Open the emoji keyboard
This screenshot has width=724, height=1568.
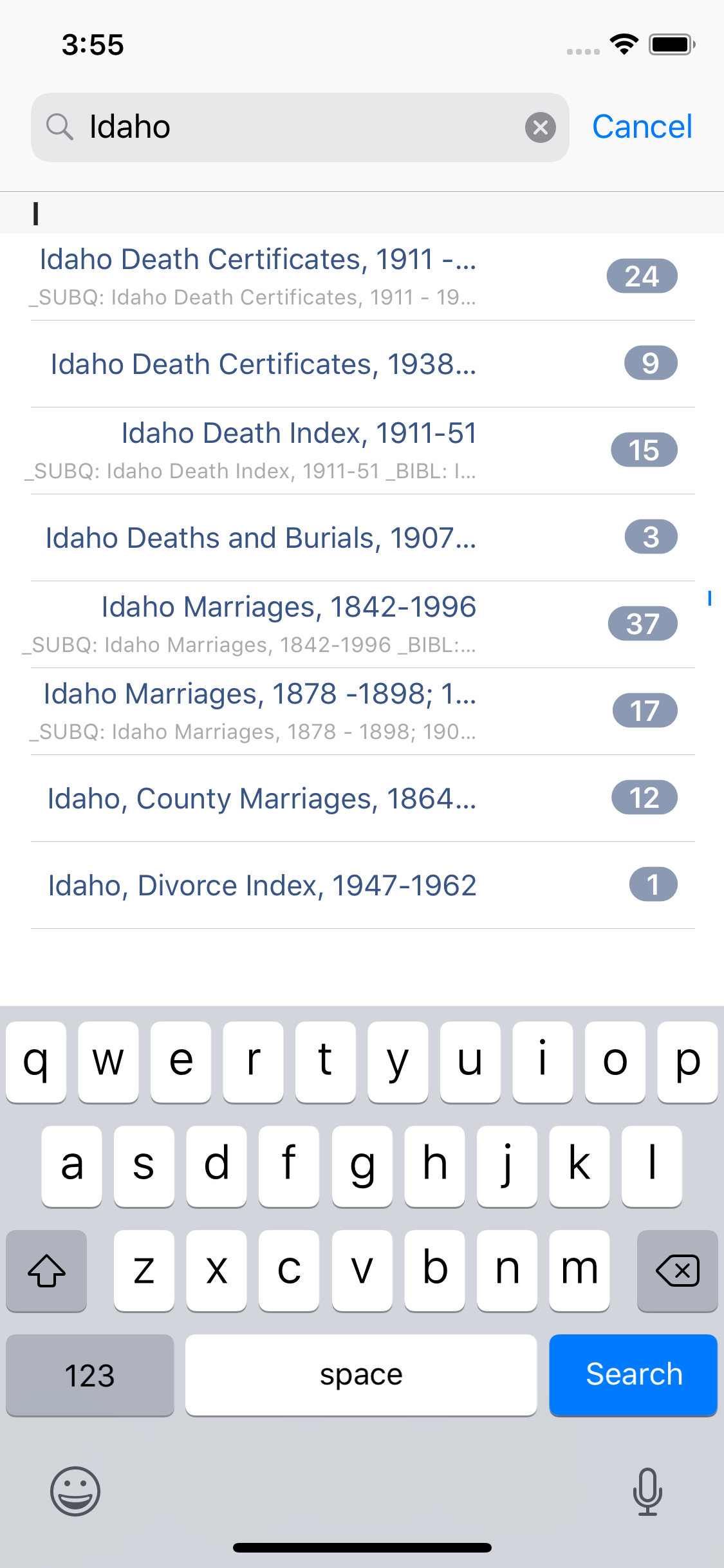coord(75,1491)
